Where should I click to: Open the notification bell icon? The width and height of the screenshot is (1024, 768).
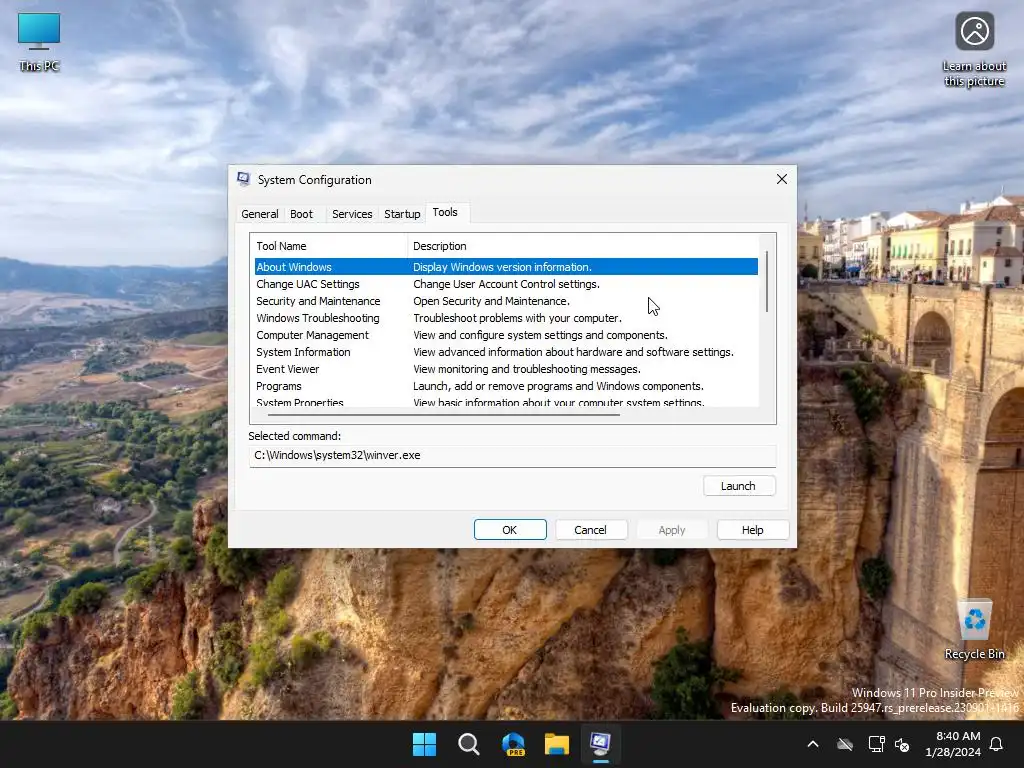click(x=997, y=744)
